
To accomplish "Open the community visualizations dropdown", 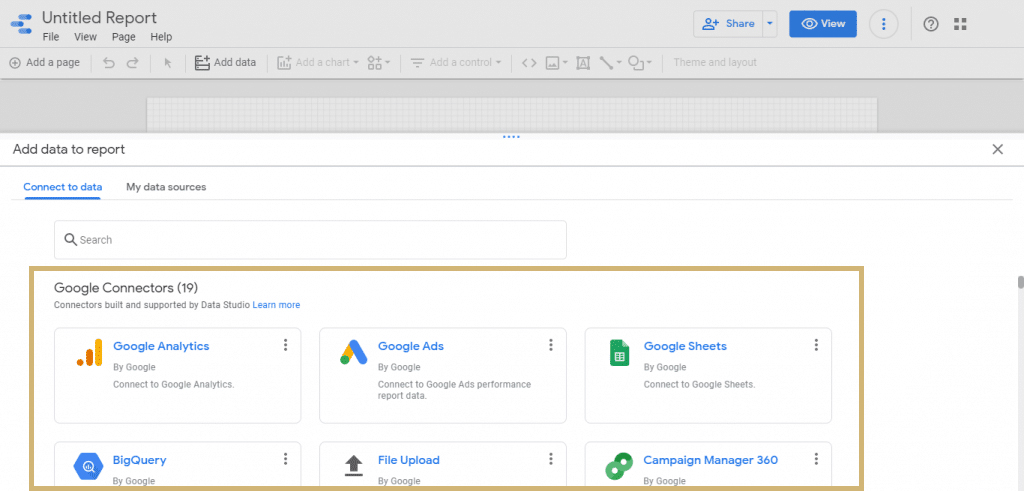I will [379, 63].
